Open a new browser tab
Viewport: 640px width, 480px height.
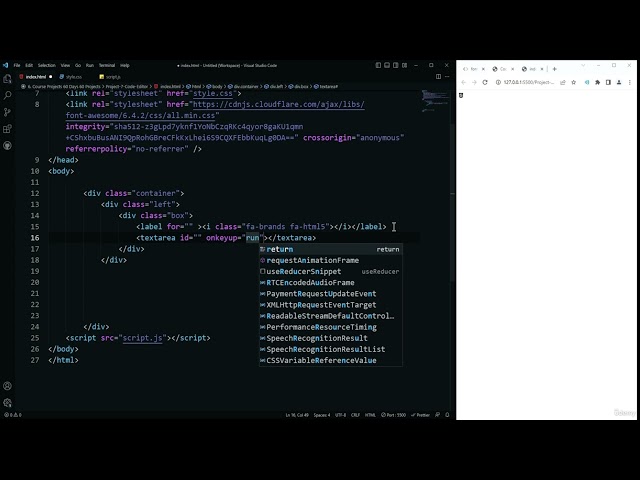[555, 69]
